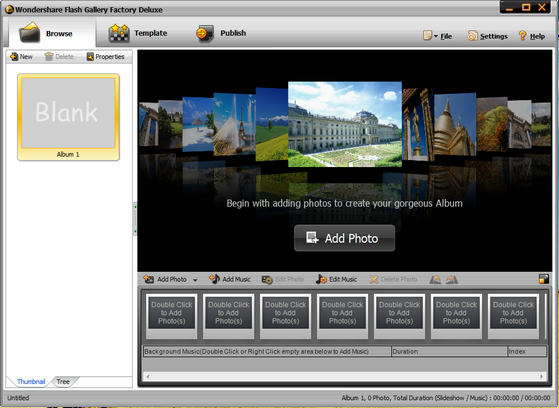Screen dimensions: 559x408
Task: Click the Edit Music toolbar icon
Action: 337,279
